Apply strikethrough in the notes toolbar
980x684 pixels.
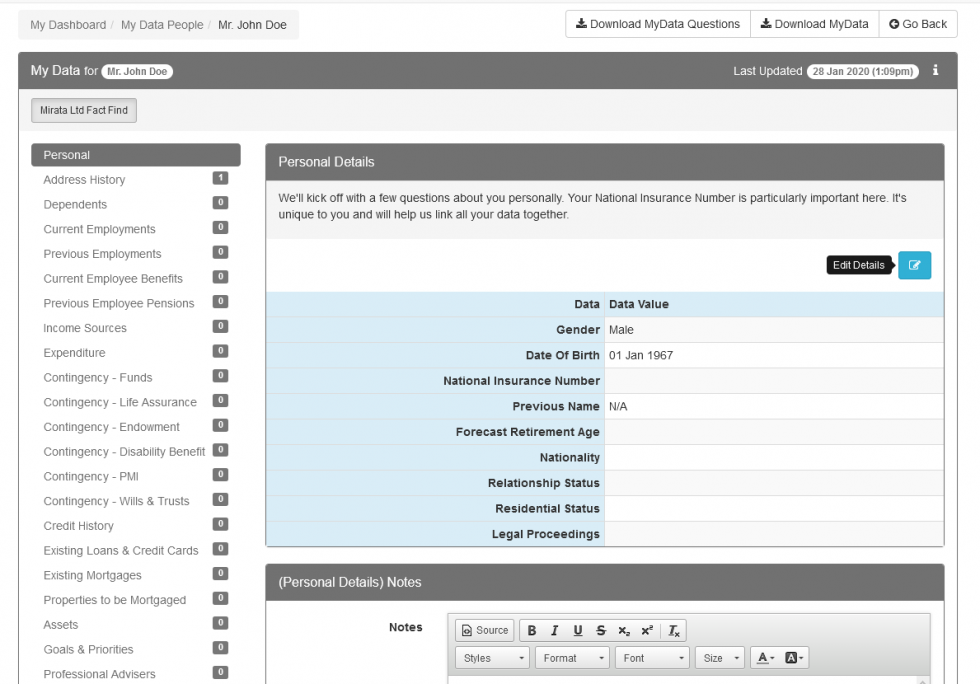[601, 630]
